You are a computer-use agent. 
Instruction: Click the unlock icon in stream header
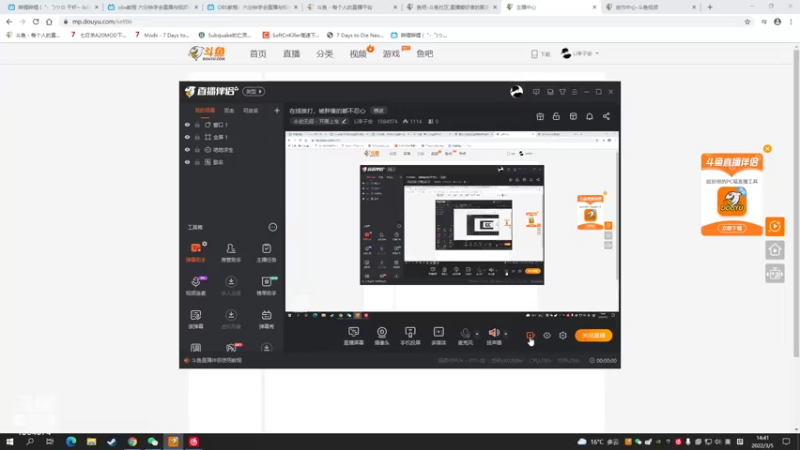[556, 116]
